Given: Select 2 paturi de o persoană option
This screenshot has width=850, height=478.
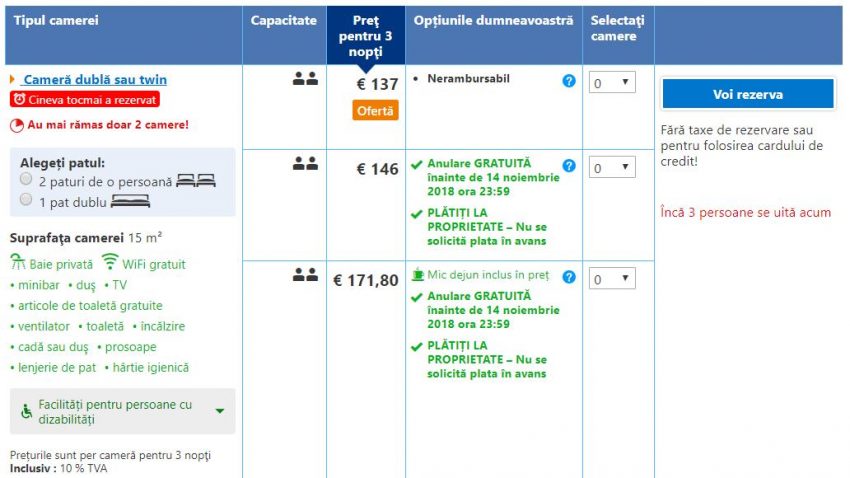Looking at the screenshot, I should 26,179.
